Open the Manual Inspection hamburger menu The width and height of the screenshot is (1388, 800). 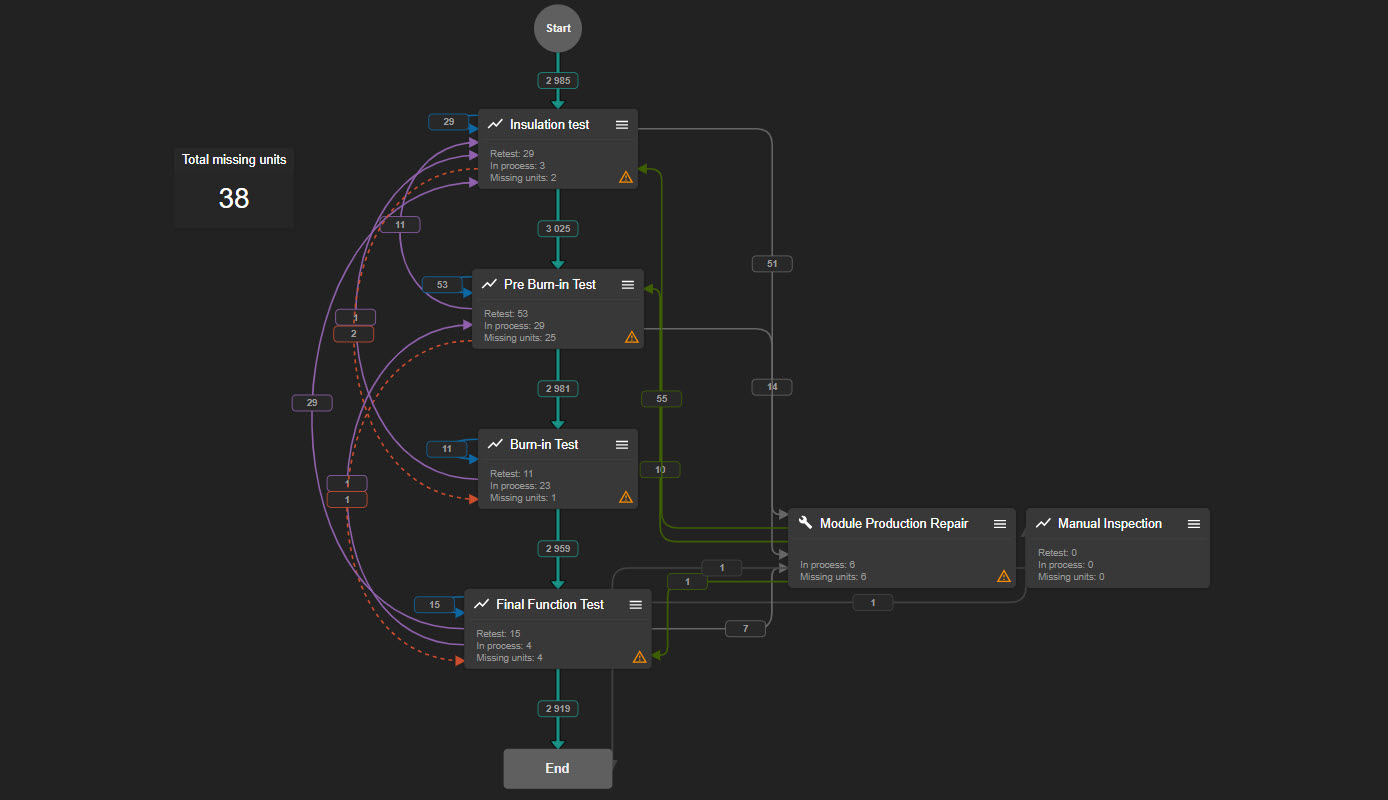[1194, 523]
